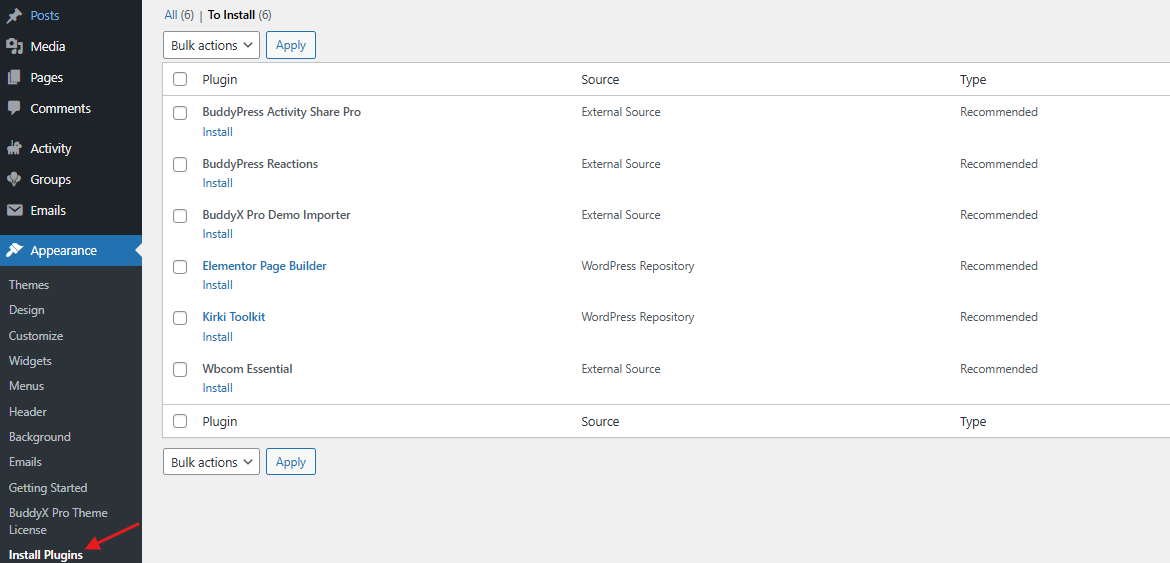This screenshot has height=563, width=1170.
Task: Click the Plugin column header at top
Action: tap(219, 80)
